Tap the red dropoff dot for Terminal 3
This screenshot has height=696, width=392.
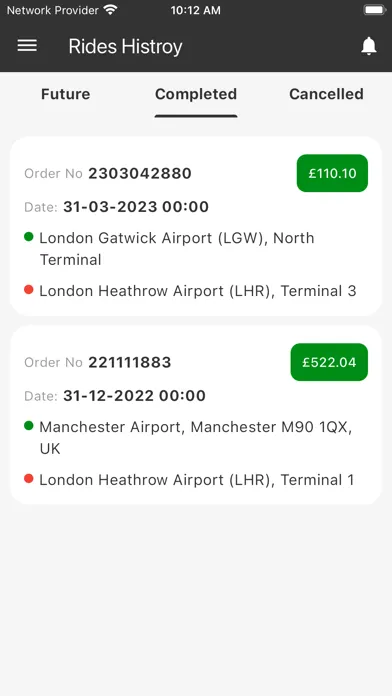pyautogui.click(x=29, y=290)
